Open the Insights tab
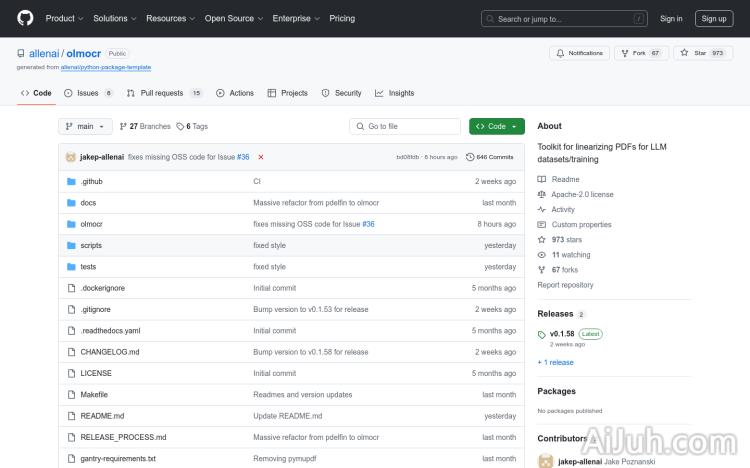This screenshot has width=750, height=468. (395, 93)
